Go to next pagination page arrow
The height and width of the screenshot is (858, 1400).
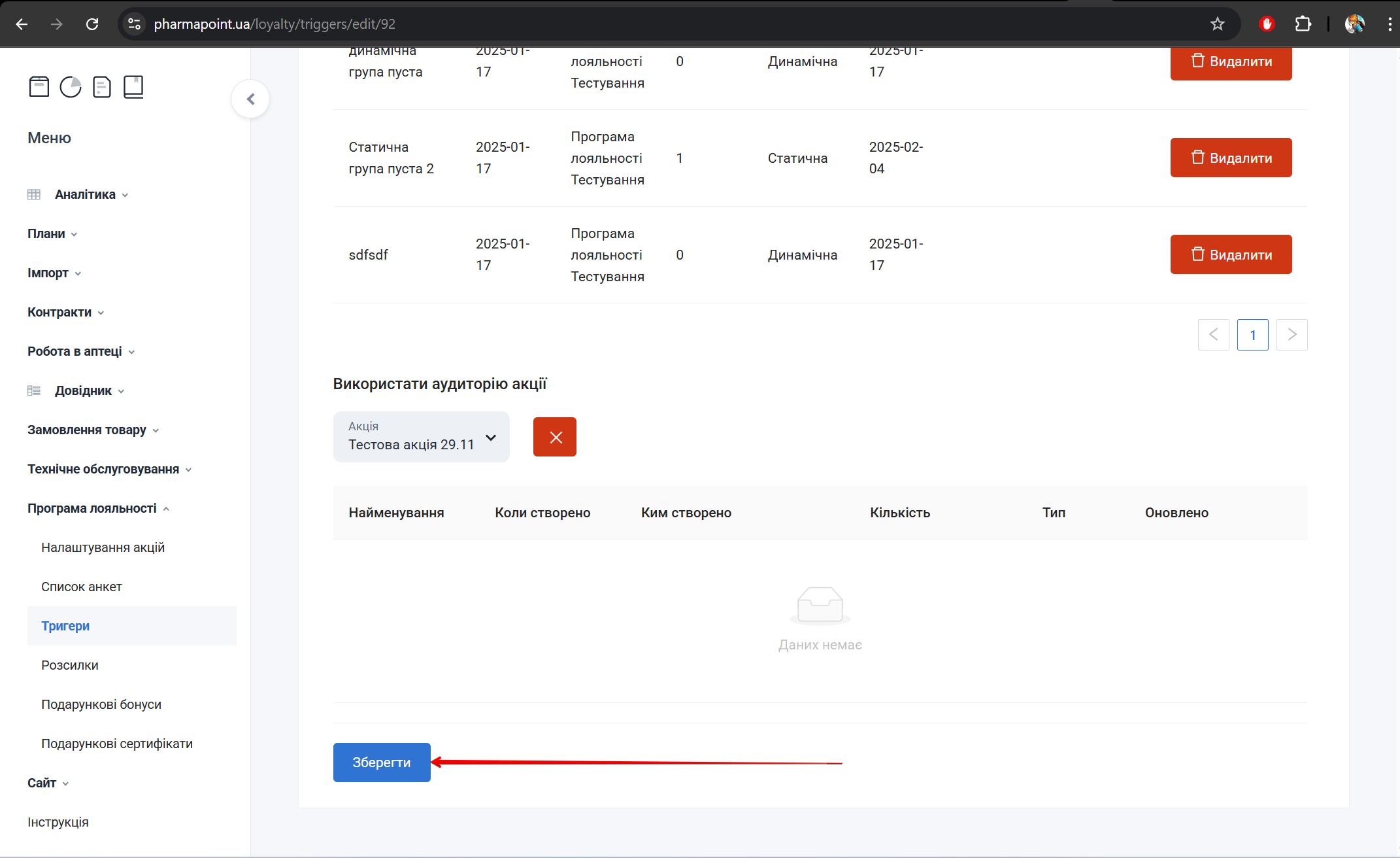[x=1292, y=335]
